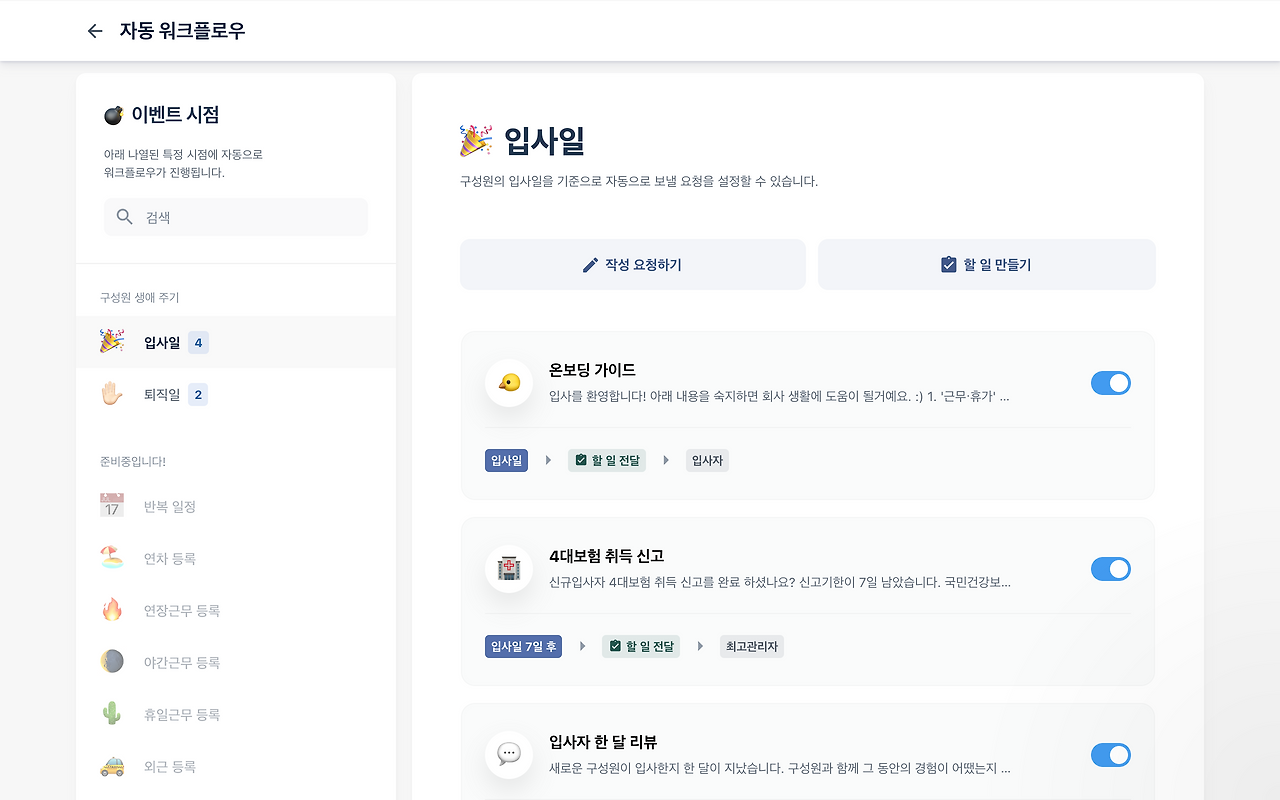Select the 연장근무 등록 sidebar item
The width and height of the screenshot is (1280, 800).
(x=236, y=610)
